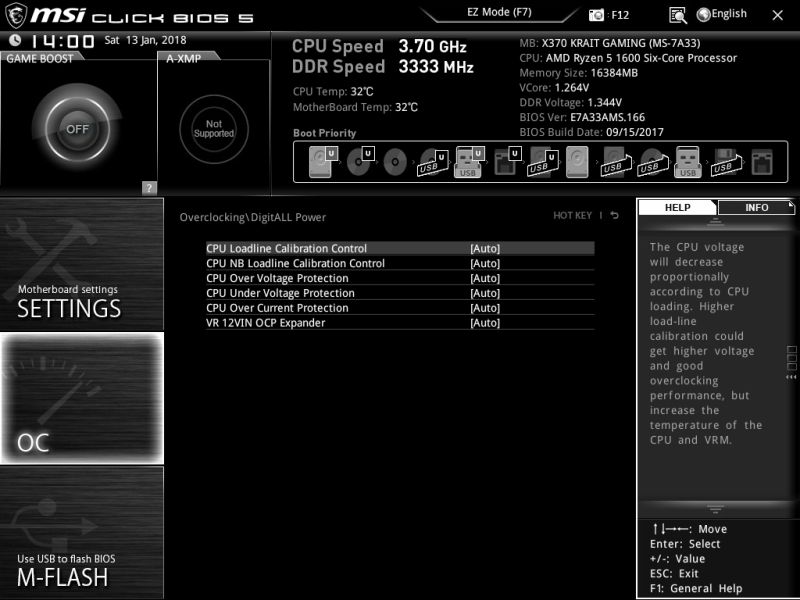Viewport: 800px width, 600px height.
Task: Select the UEFI network boot device icon
Action: coord(507,161)
